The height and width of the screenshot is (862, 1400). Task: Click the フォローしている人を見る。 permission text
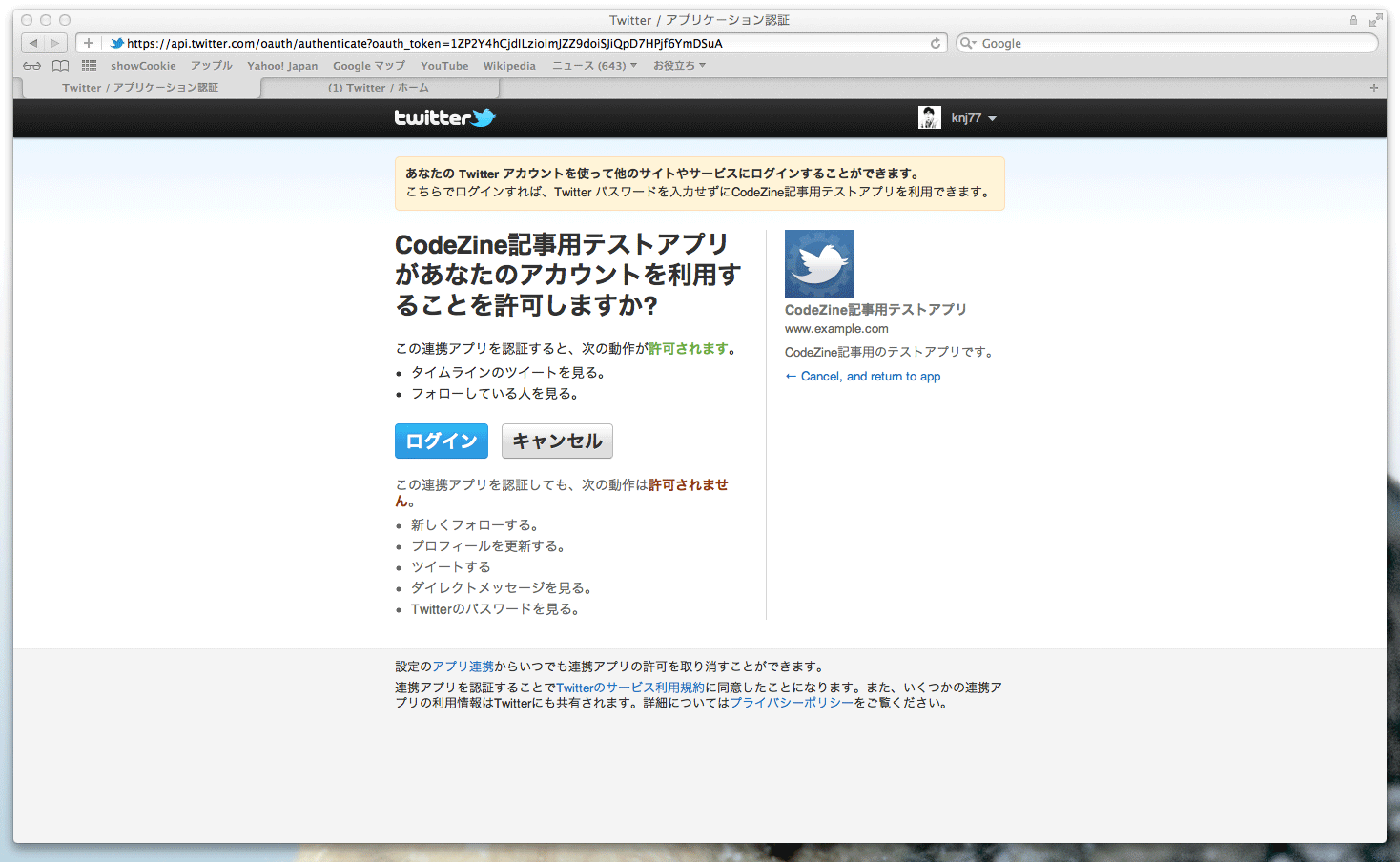[495, 394]
